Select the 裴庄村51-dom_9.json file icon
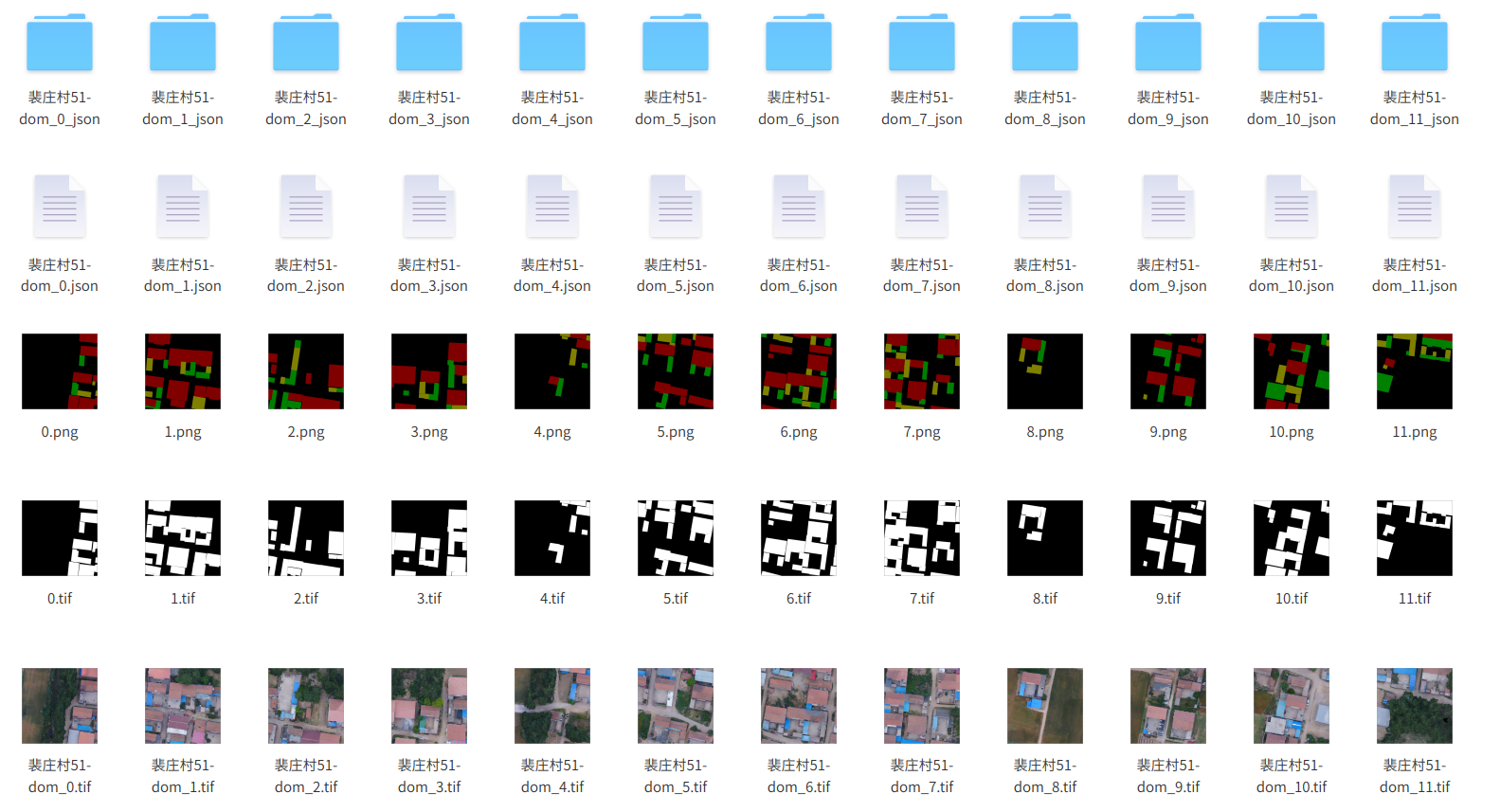 tap(1168, 206)
